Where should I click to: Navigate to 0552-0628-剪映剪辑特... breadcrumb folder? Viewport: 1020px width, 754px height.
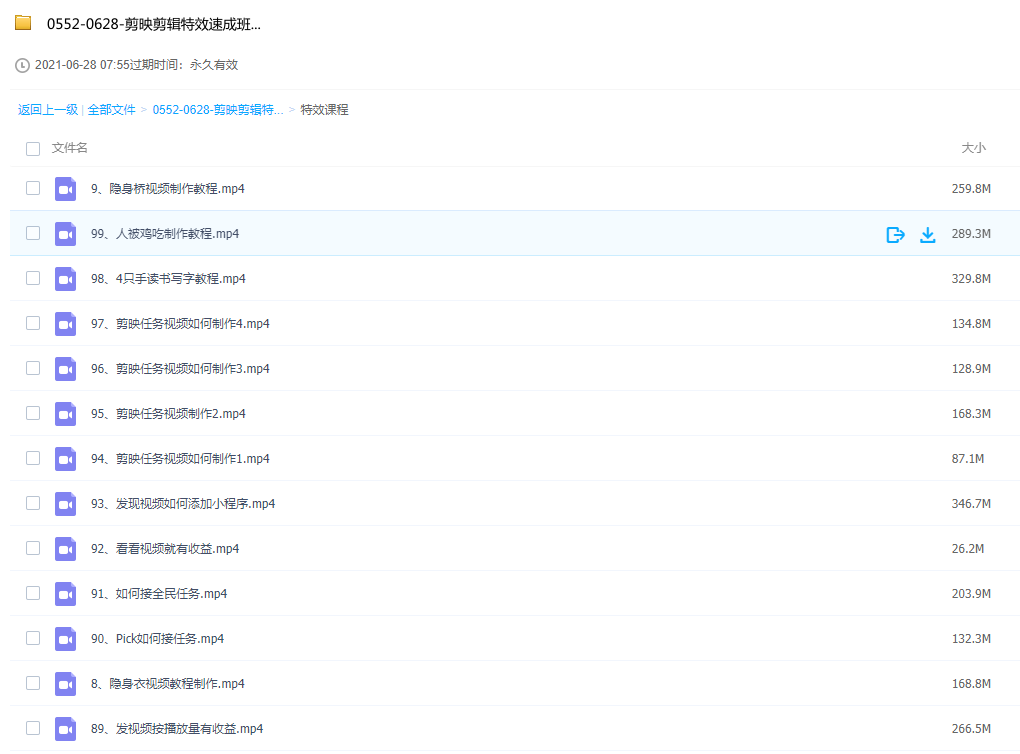tap(217, 110)
